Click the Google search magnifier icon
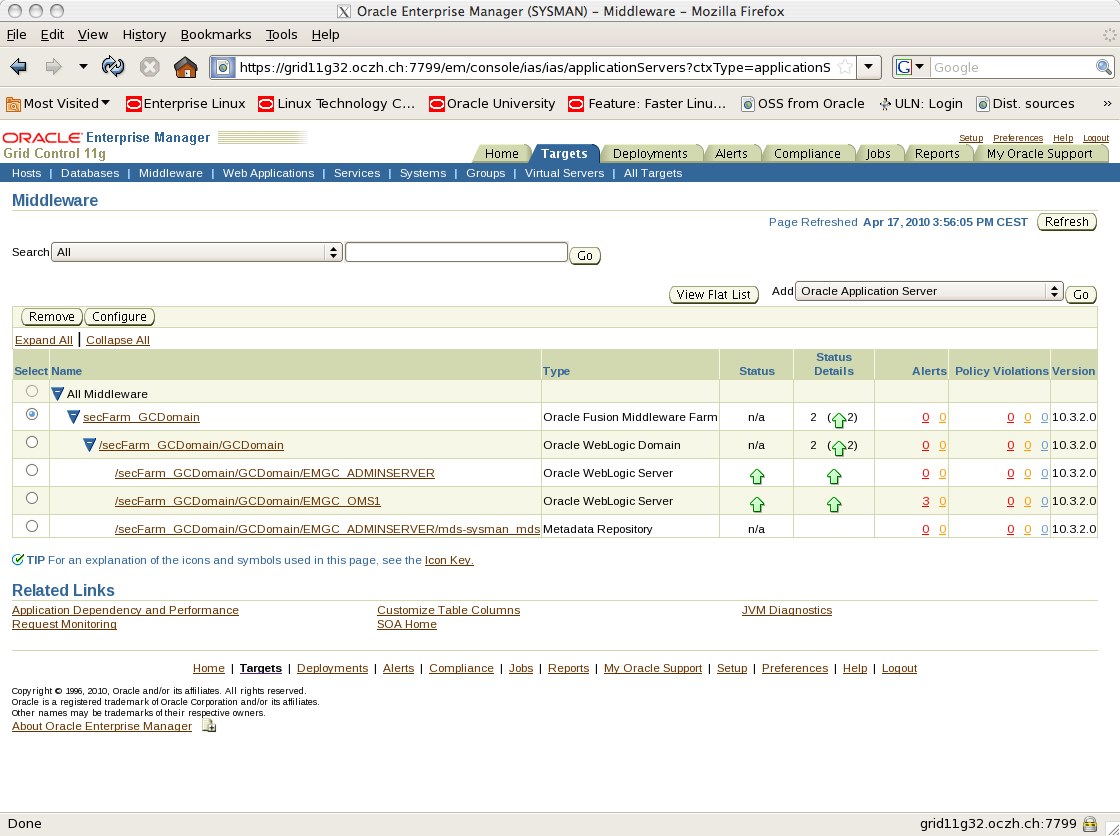The image size is (1120, 836). 1103,67
